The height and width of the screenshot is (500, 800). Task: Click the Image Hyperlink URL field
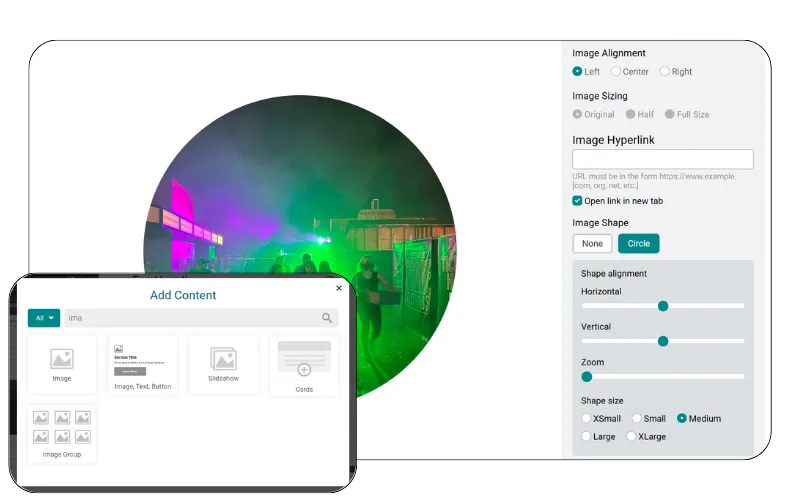click(663, 159)
